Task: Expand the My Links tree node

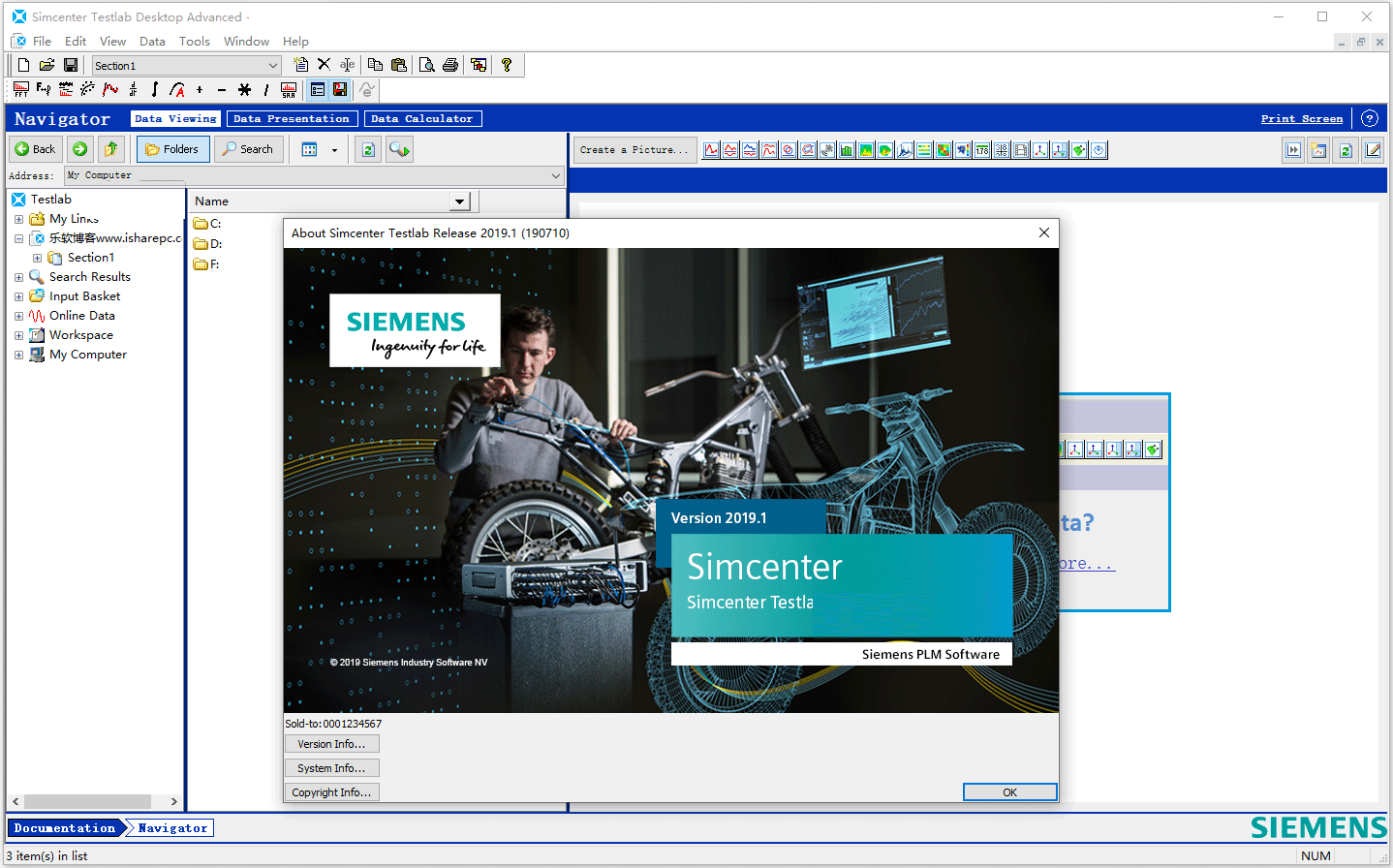Action: pos(18,219)
